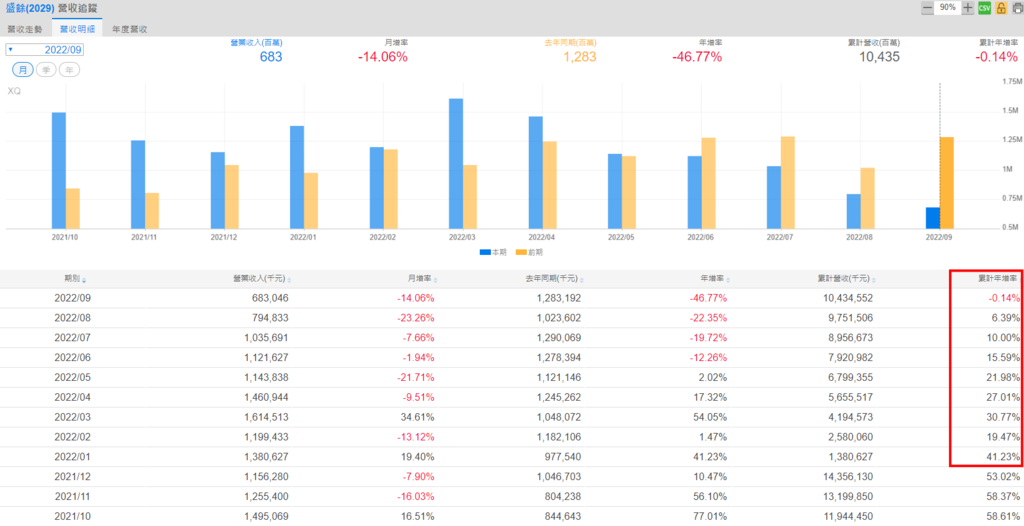
Task: Sort by 去年同期(千元) column arrows
Action: tap(581, 280)
